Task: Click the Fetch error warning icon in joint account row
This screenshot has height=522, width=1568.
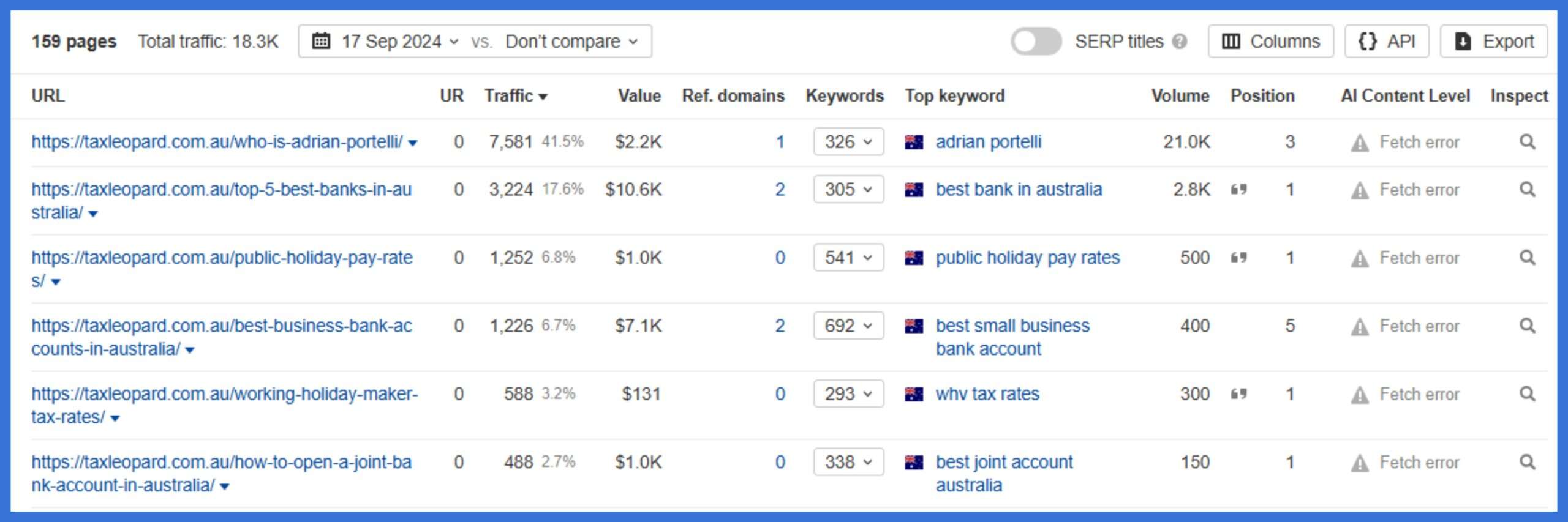Action: click(x=1360, y=463)
